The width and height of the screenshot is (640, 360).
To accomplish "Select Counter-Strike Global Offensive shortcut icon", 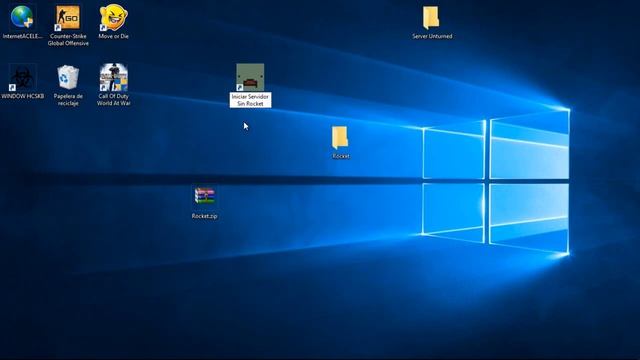I will (68, 18).
